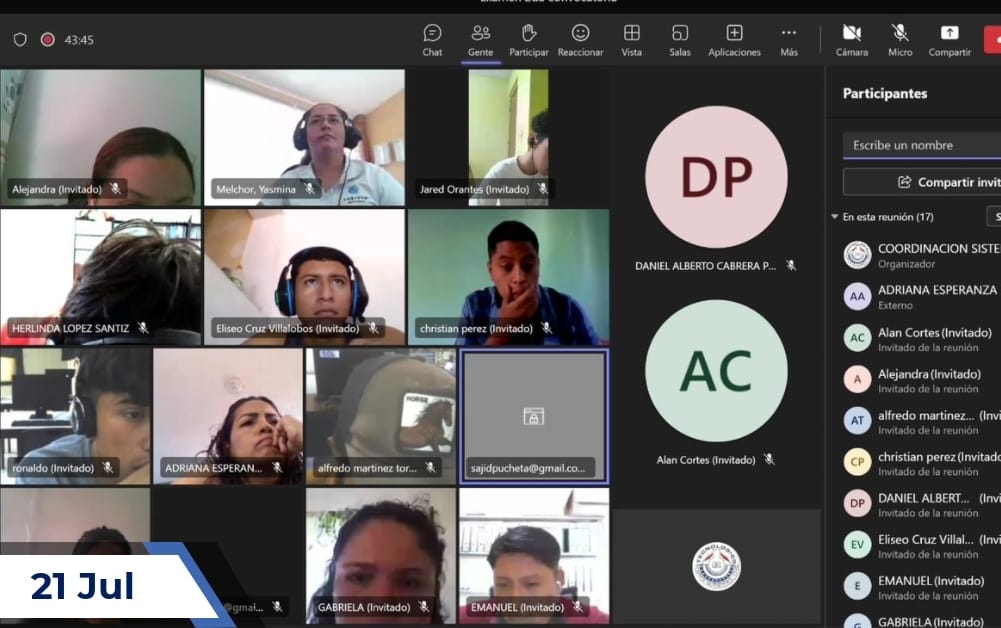Select GABRIELA (Invitado) video tile
Screen dimensions: 1001x628
pos(381,556)
